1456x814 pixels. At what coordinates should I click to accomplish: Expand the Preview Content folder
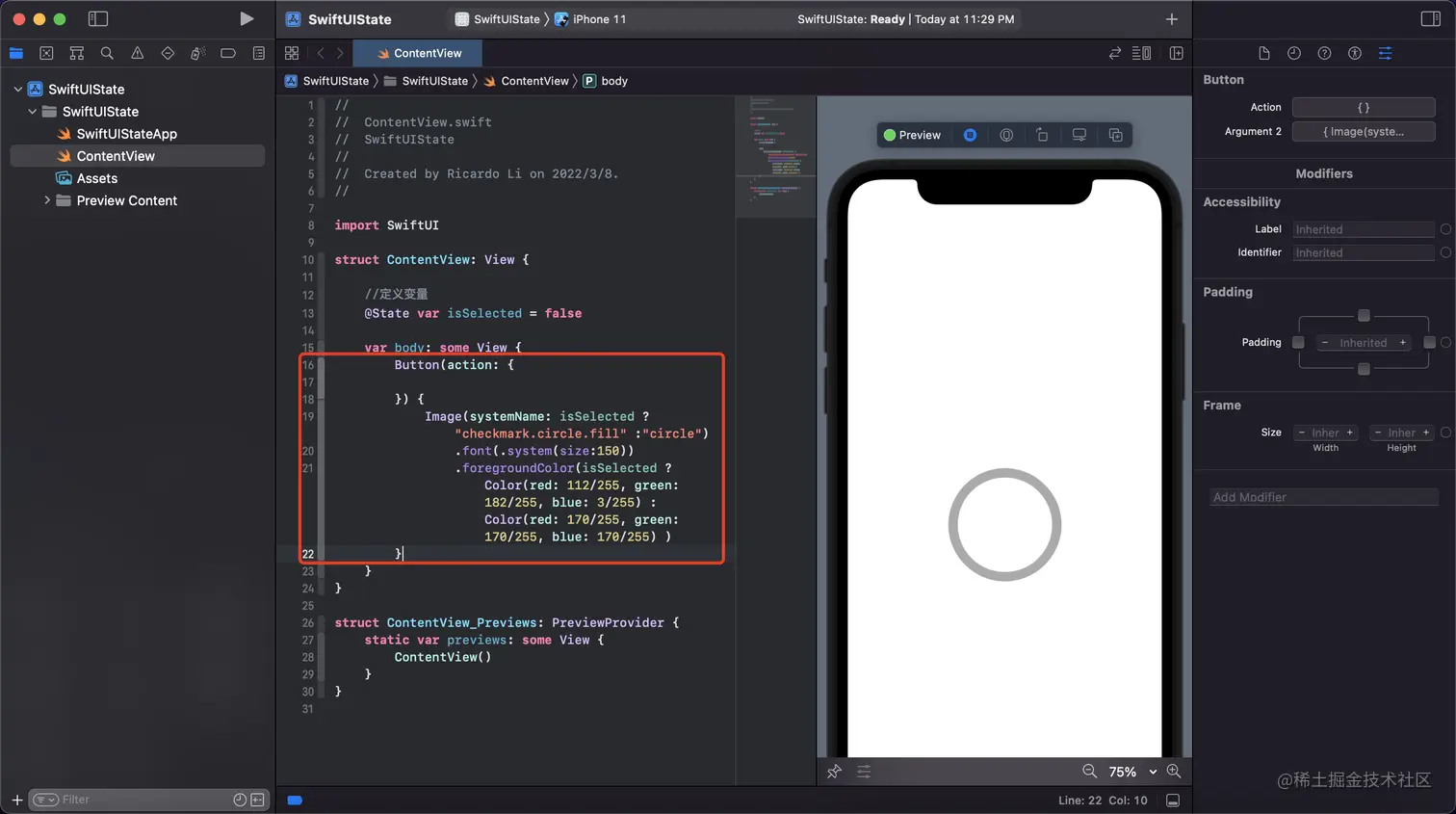[x=46, y=200]
